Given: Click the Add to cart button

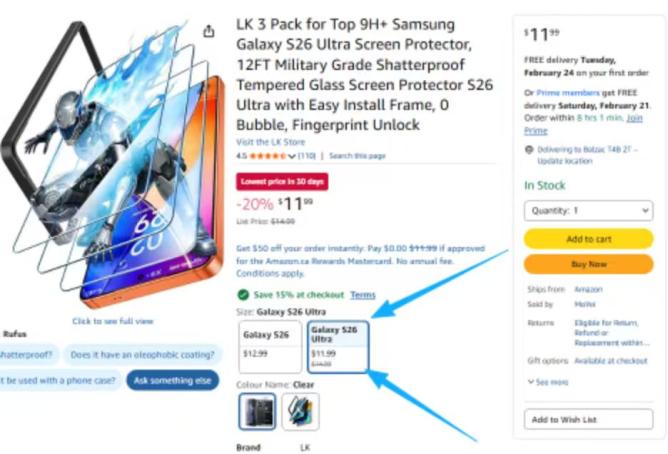Looking at the screenshot, I should point(587,239).
